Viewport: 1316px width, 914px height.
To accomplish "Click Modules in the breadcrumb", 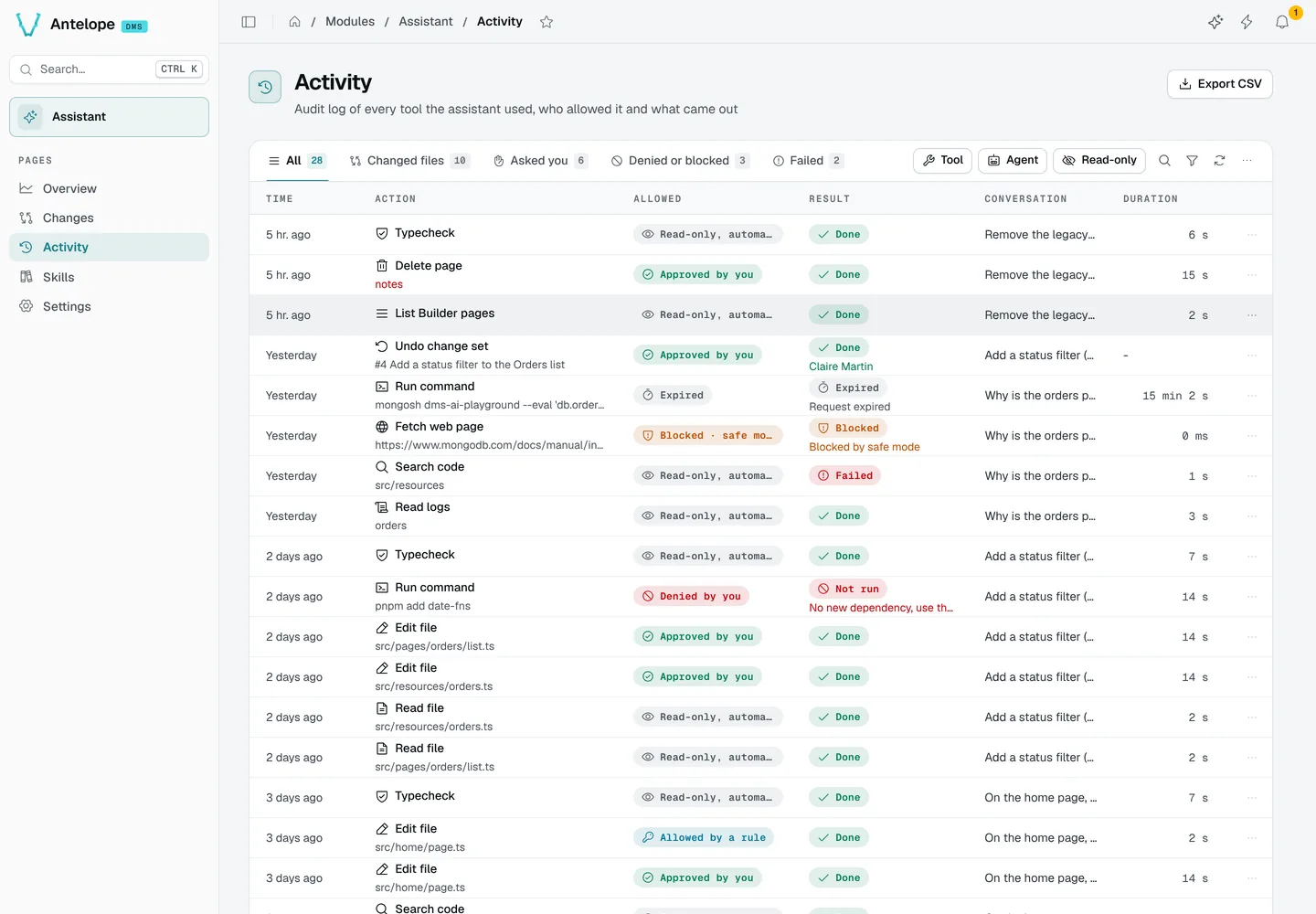I will coord(350,22).
